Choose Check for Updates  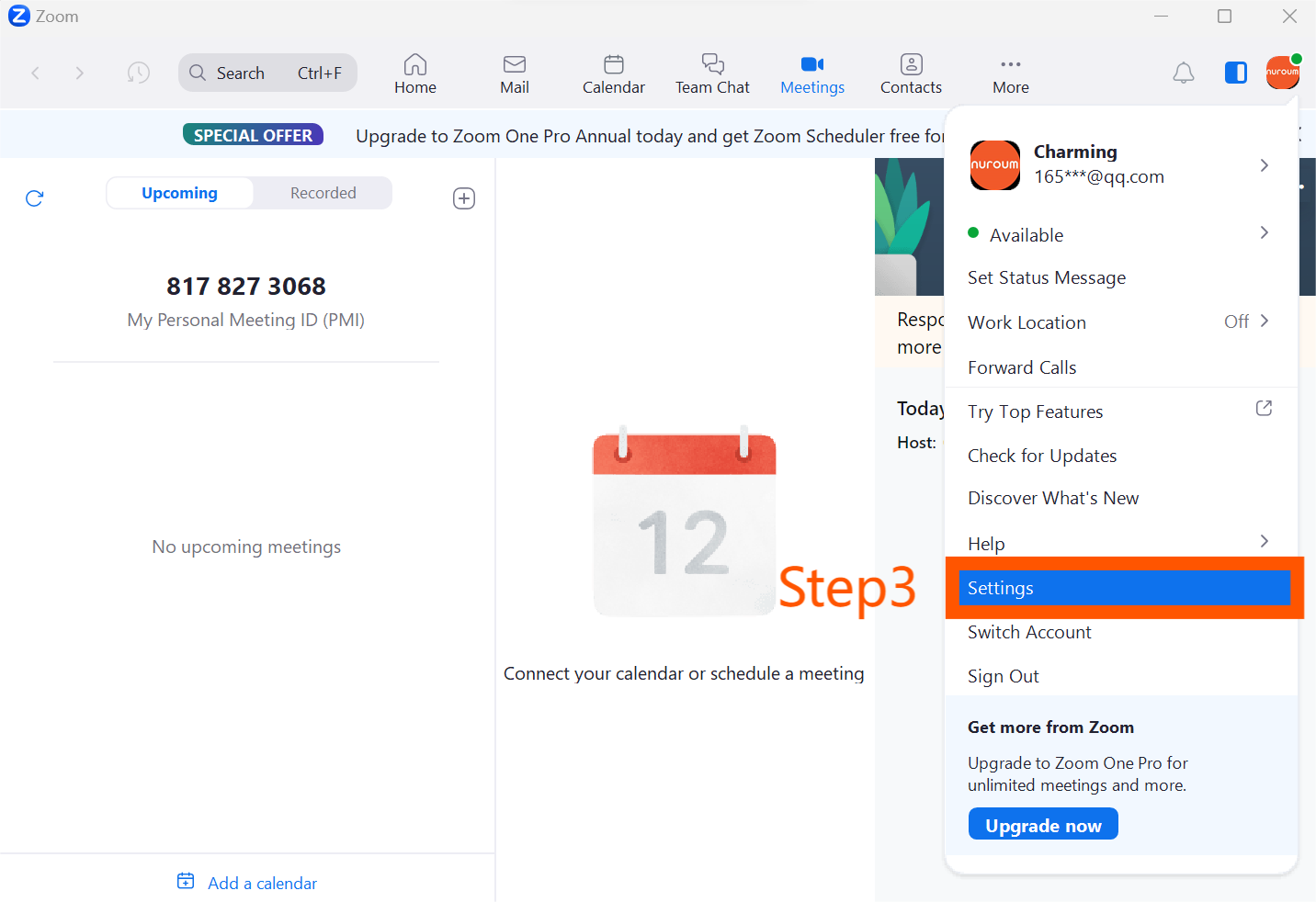pyautogui.click(x=1042, y=456)
